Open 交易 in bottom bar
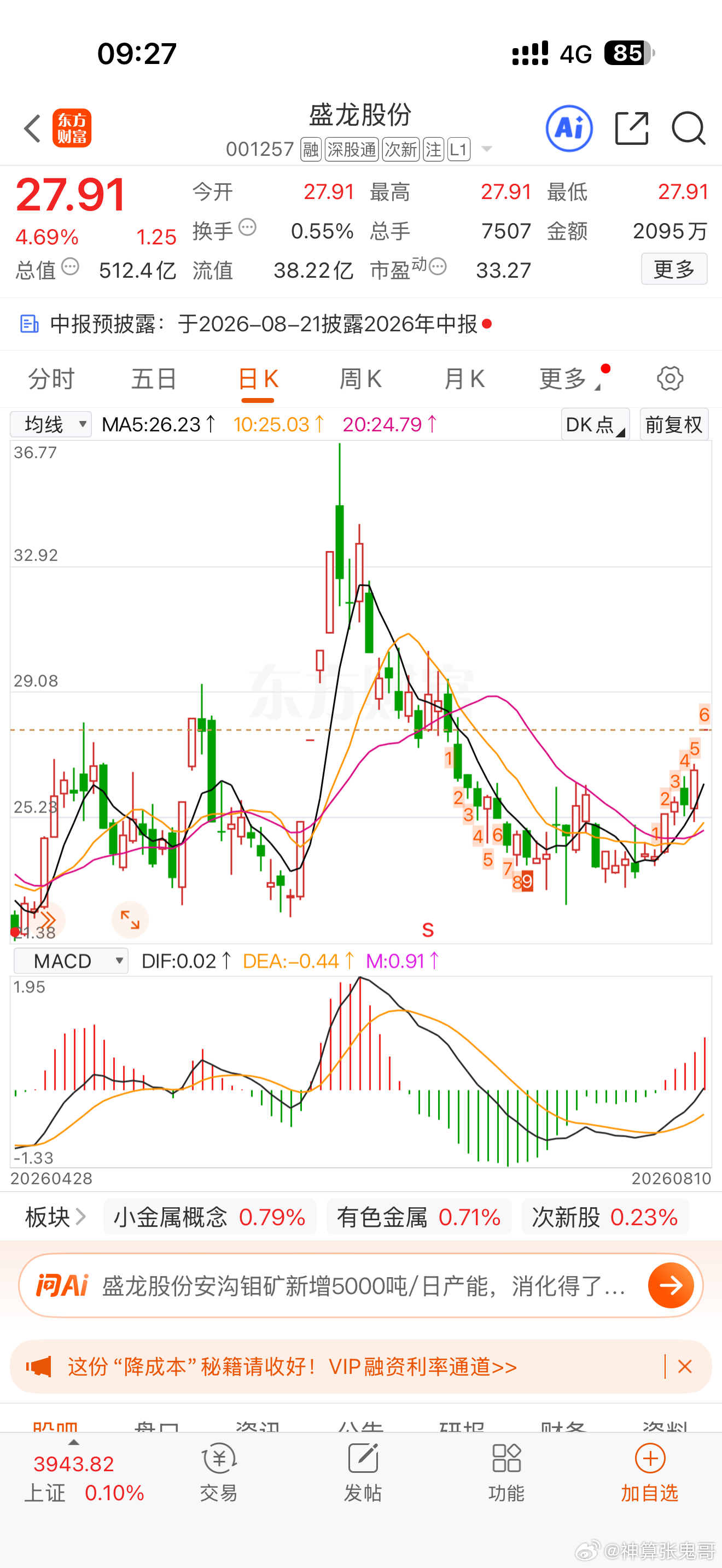722x1568 pixels. pos(219,1473)
